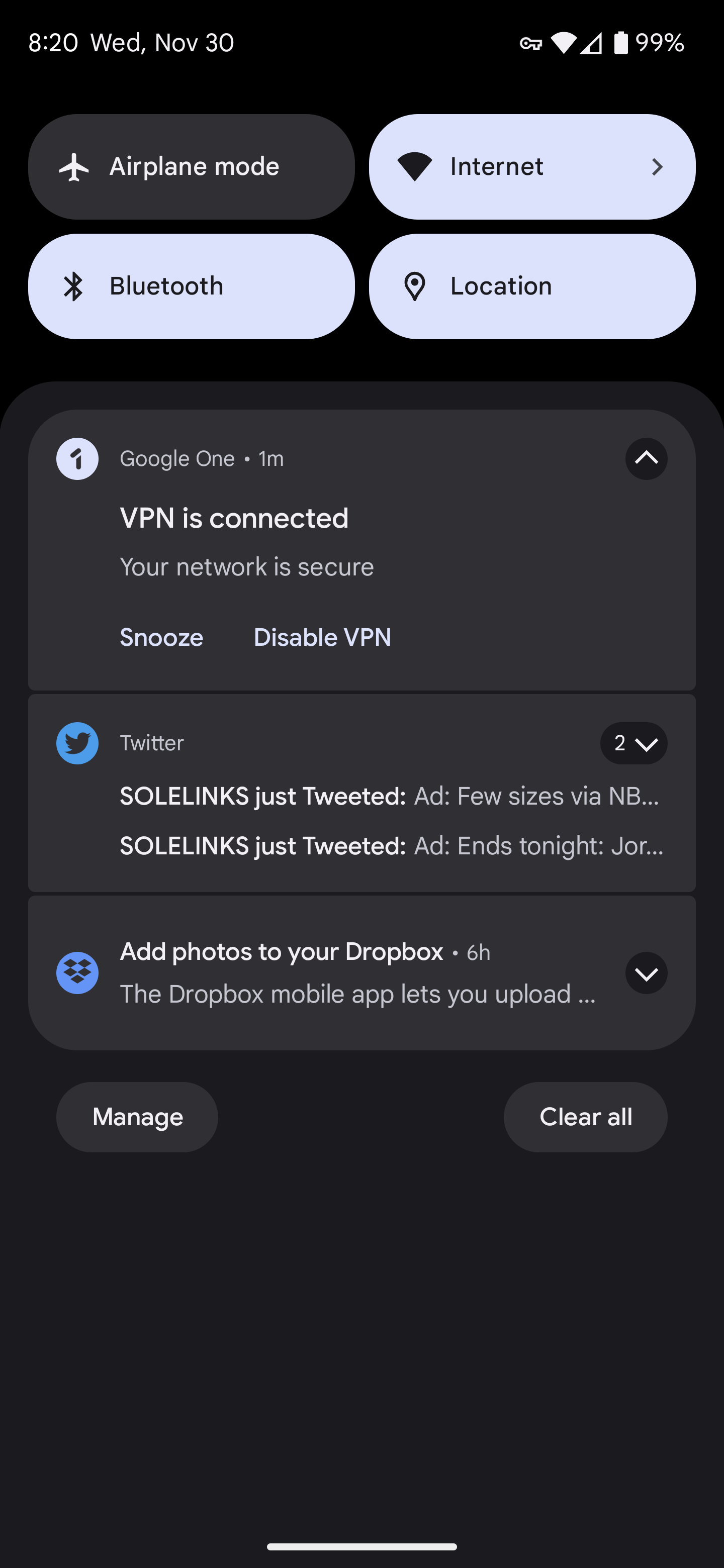
Task: Tap the VPN key status icon
Action: click(x=531, y=43)
